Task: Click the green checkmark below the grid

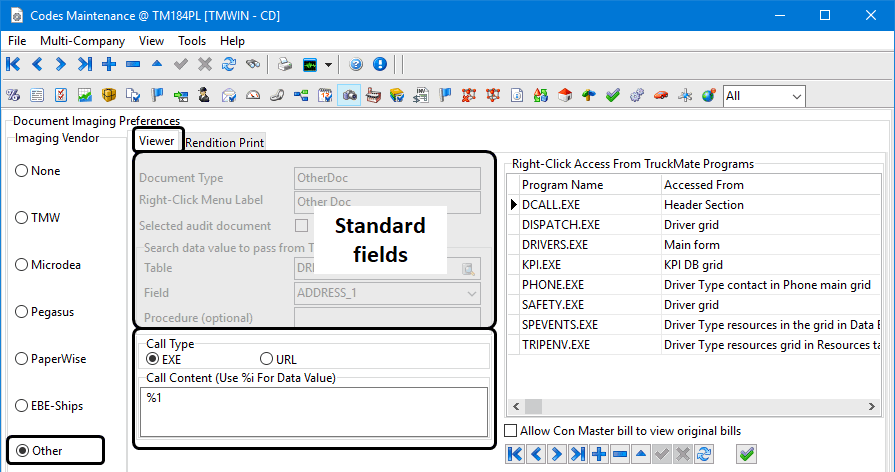Action: point(746,454)
